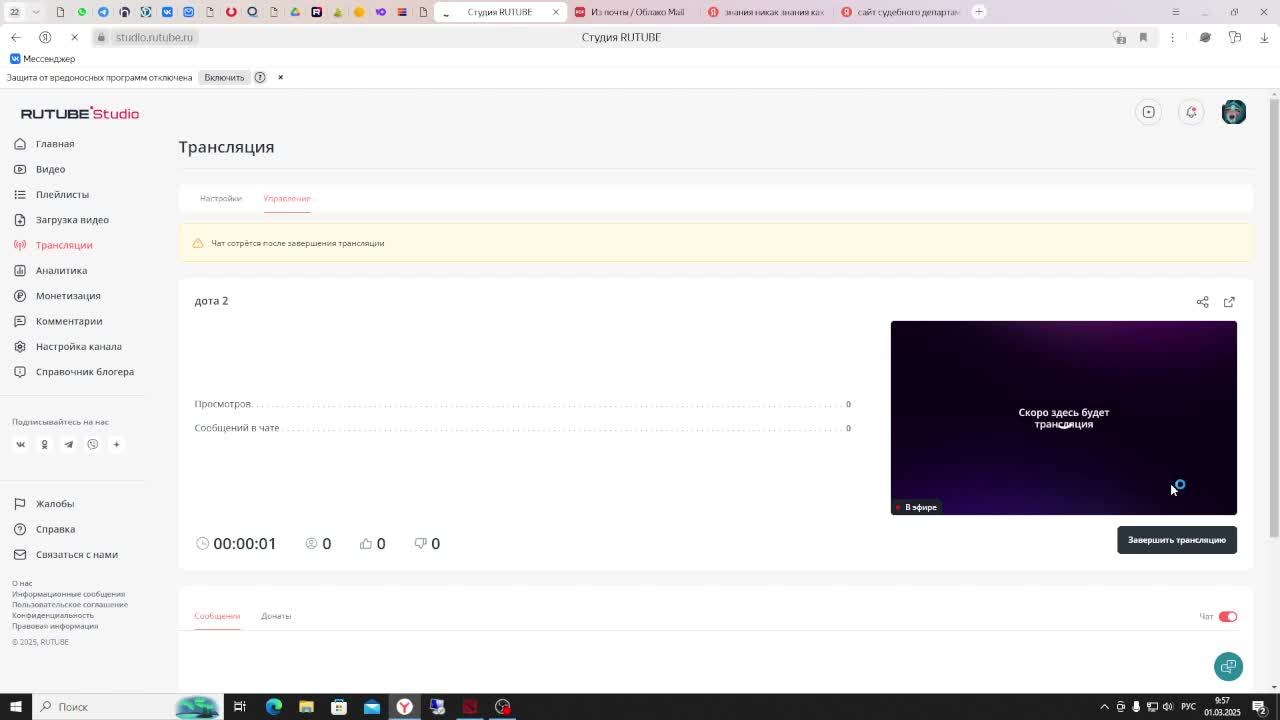Toggle the Чат switch off
This screenshot has width=1280, height=720.
(x=1228, y=616)
